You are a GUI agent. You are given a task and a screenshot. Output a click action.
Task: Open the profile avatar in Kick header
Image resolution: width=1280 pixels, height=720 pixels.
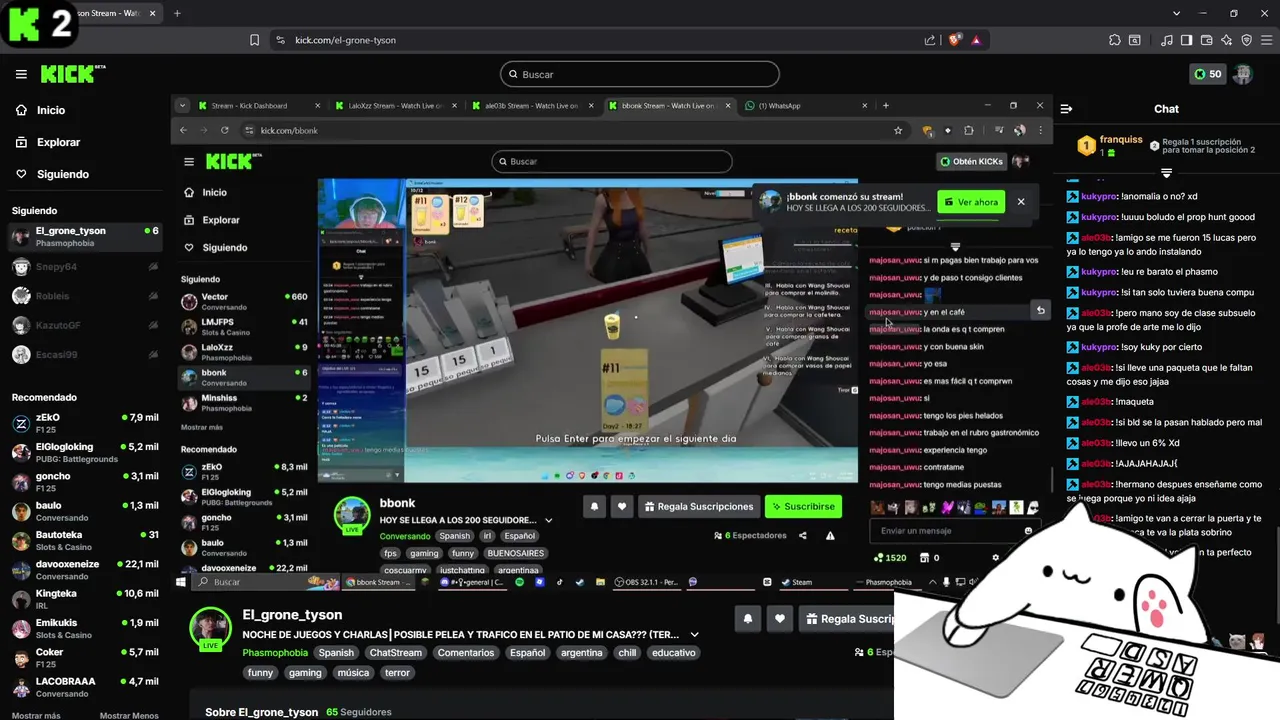pos(1242,74)
